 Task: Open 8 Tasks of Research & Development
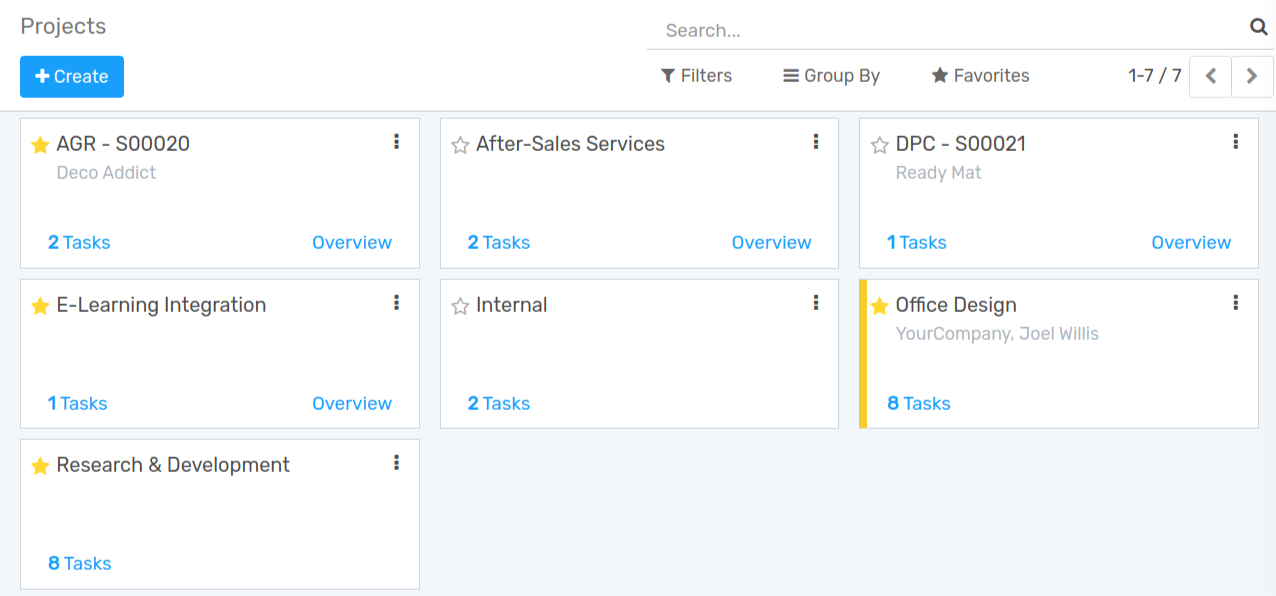pos(80,563)
